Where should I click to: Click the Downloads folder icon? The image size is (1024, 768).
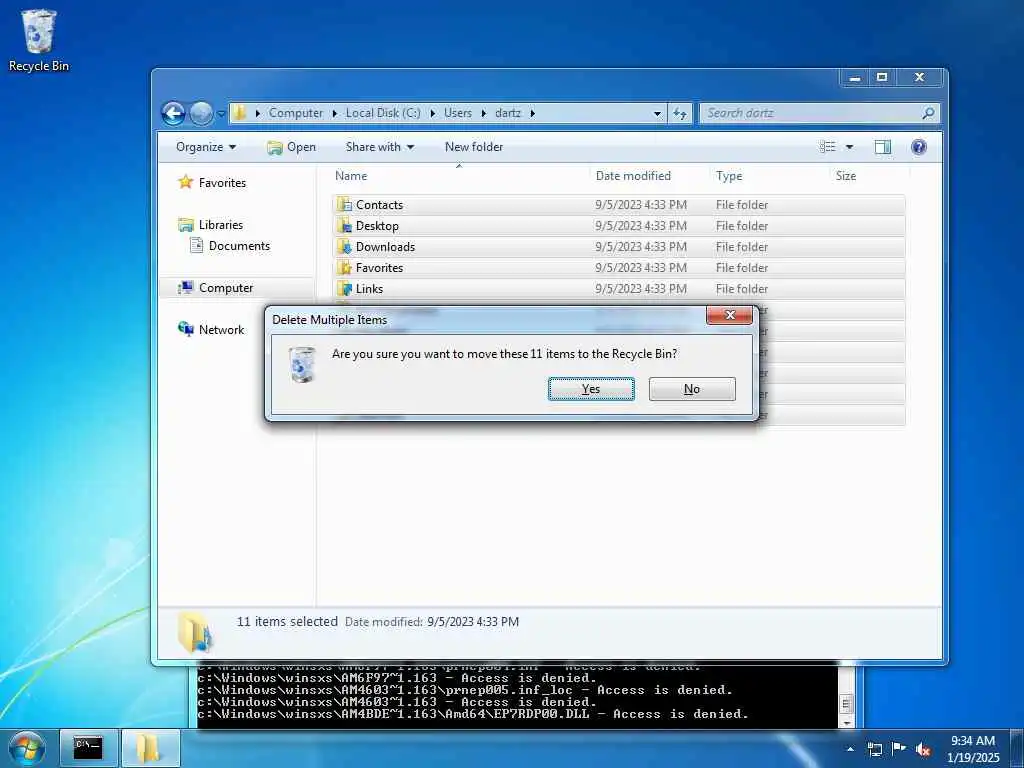coord(344,246)
